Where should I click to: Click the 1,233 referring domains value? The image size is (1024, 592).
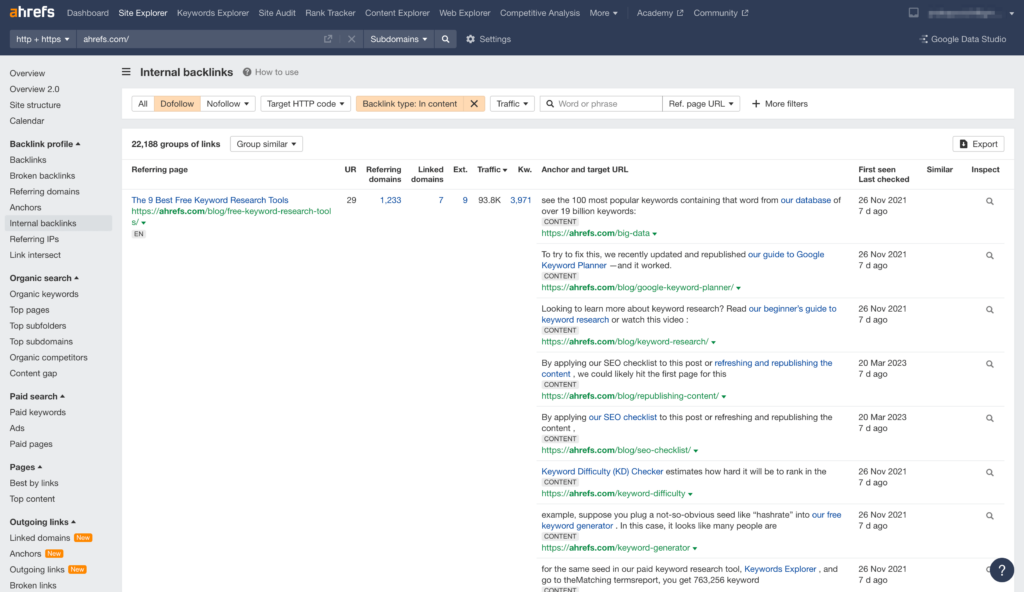click(x=391, y=200)
